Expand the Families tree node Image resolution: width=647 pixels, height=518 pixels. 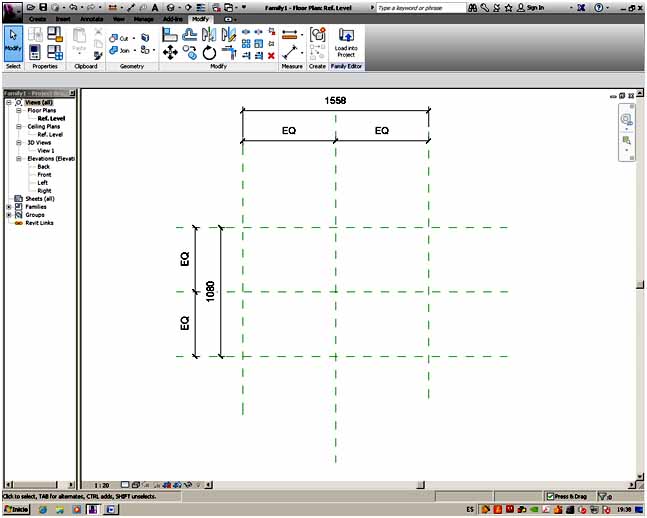point(9,207)
